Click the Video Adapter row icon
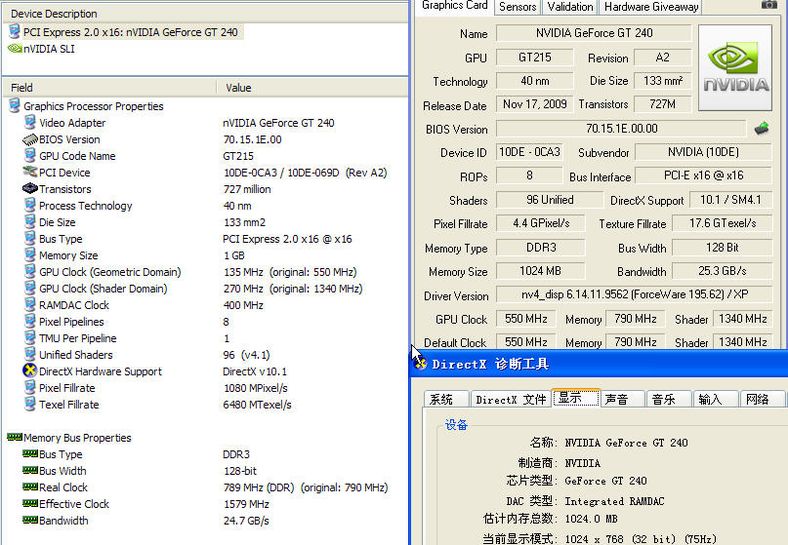788x545 pixels. [30, 122]
